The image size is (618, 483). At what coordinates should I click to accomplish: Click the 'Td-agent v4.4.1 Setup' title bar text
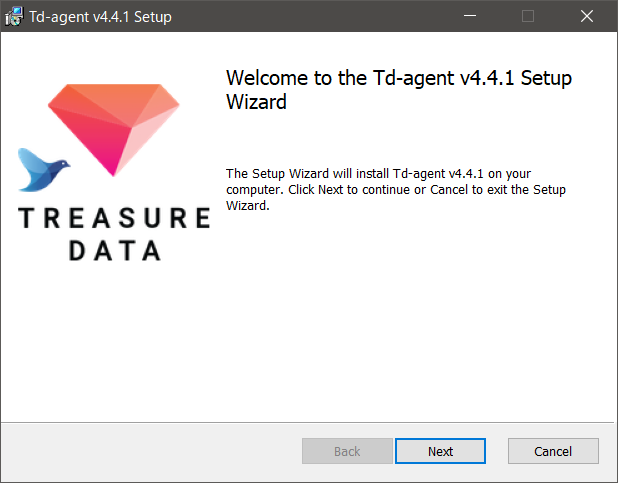point(101,17)
